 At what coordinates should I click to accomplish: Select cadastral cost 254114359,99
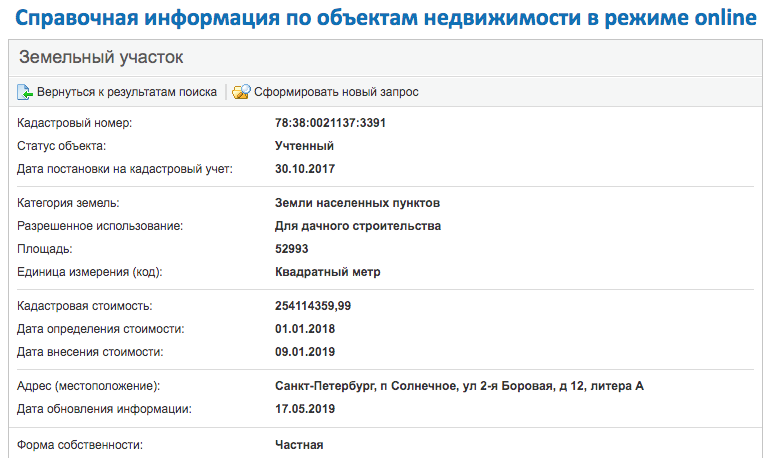pyautogui.click(x=326, y=306)
